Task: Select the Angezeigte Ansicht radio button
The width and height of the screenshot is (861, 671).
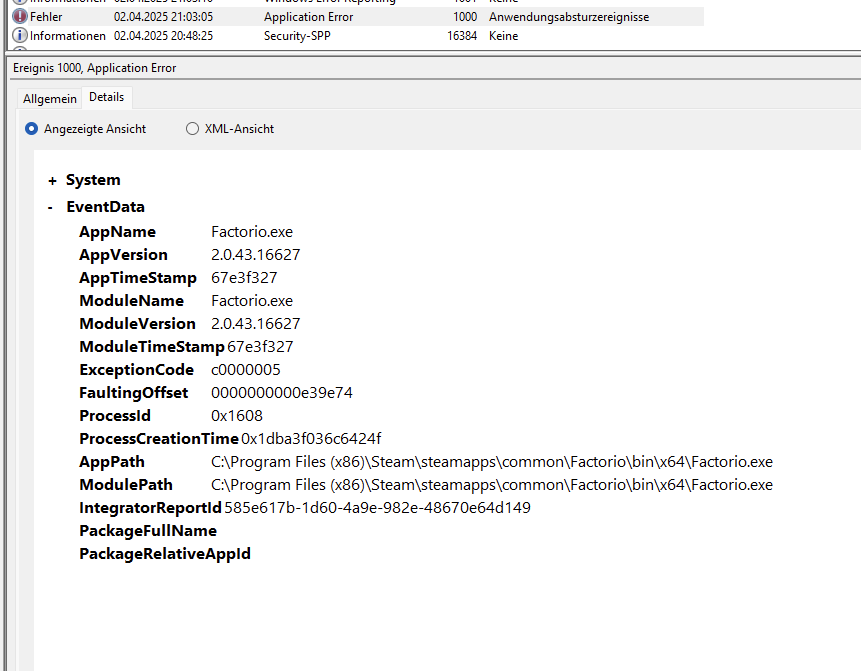Action: pyautogui.click(x=32, y=129)
